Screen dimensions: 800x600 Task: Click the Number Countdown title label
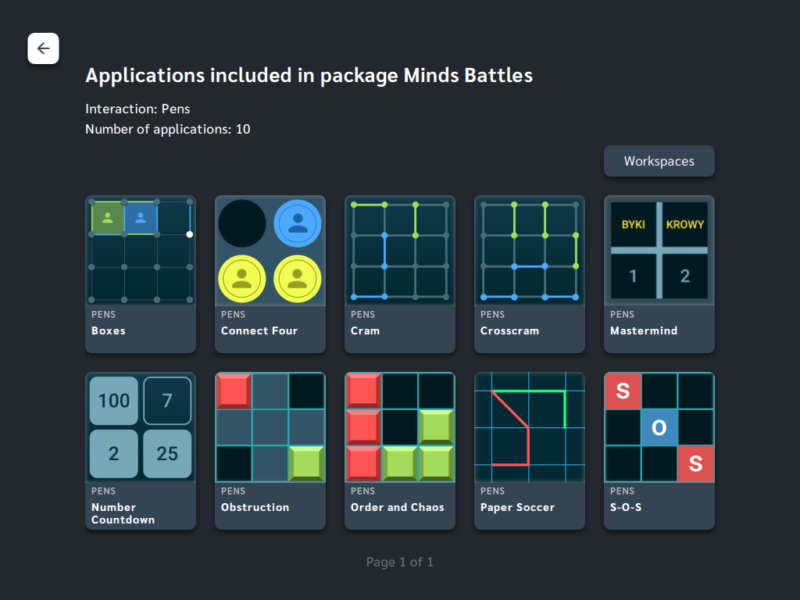[x=123, y=513]
